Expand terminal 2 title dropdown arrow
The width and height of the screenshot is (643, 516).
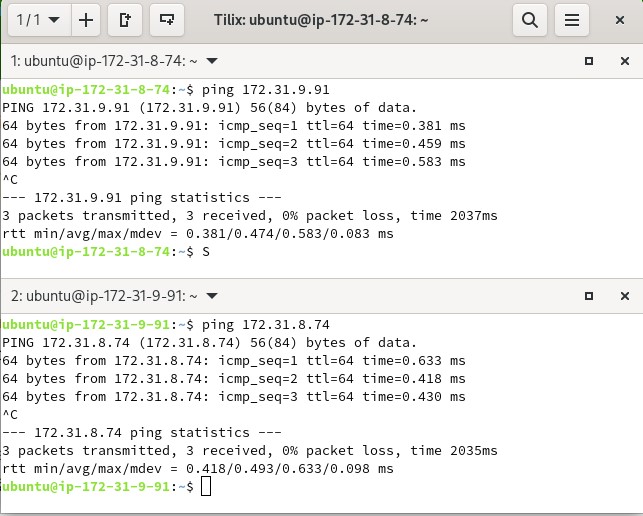click(212, 295)
